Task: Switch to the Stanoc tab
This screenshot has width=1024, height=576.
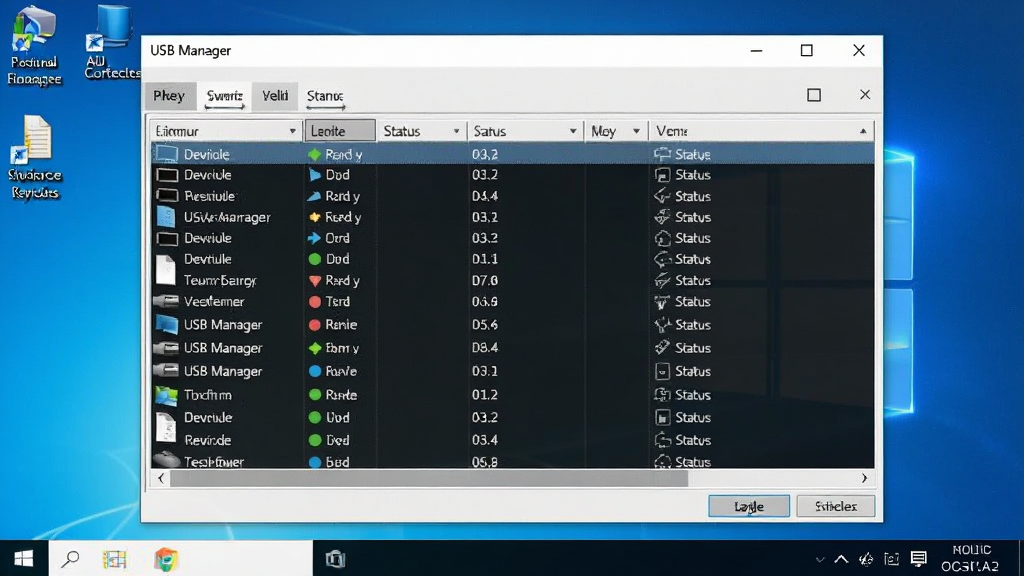Action: 325,96
